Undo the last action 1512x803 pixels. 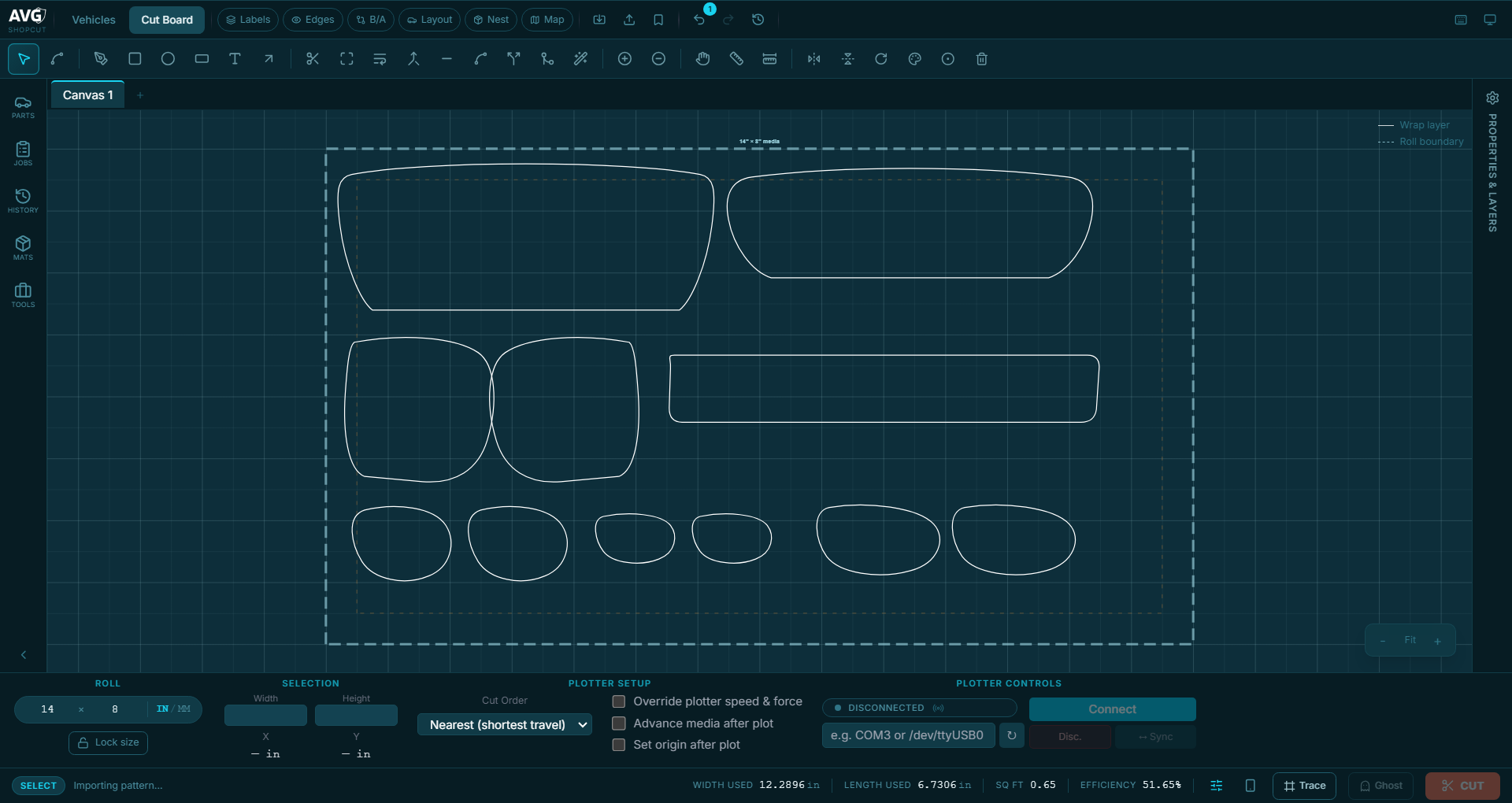(x=699, y=20)
